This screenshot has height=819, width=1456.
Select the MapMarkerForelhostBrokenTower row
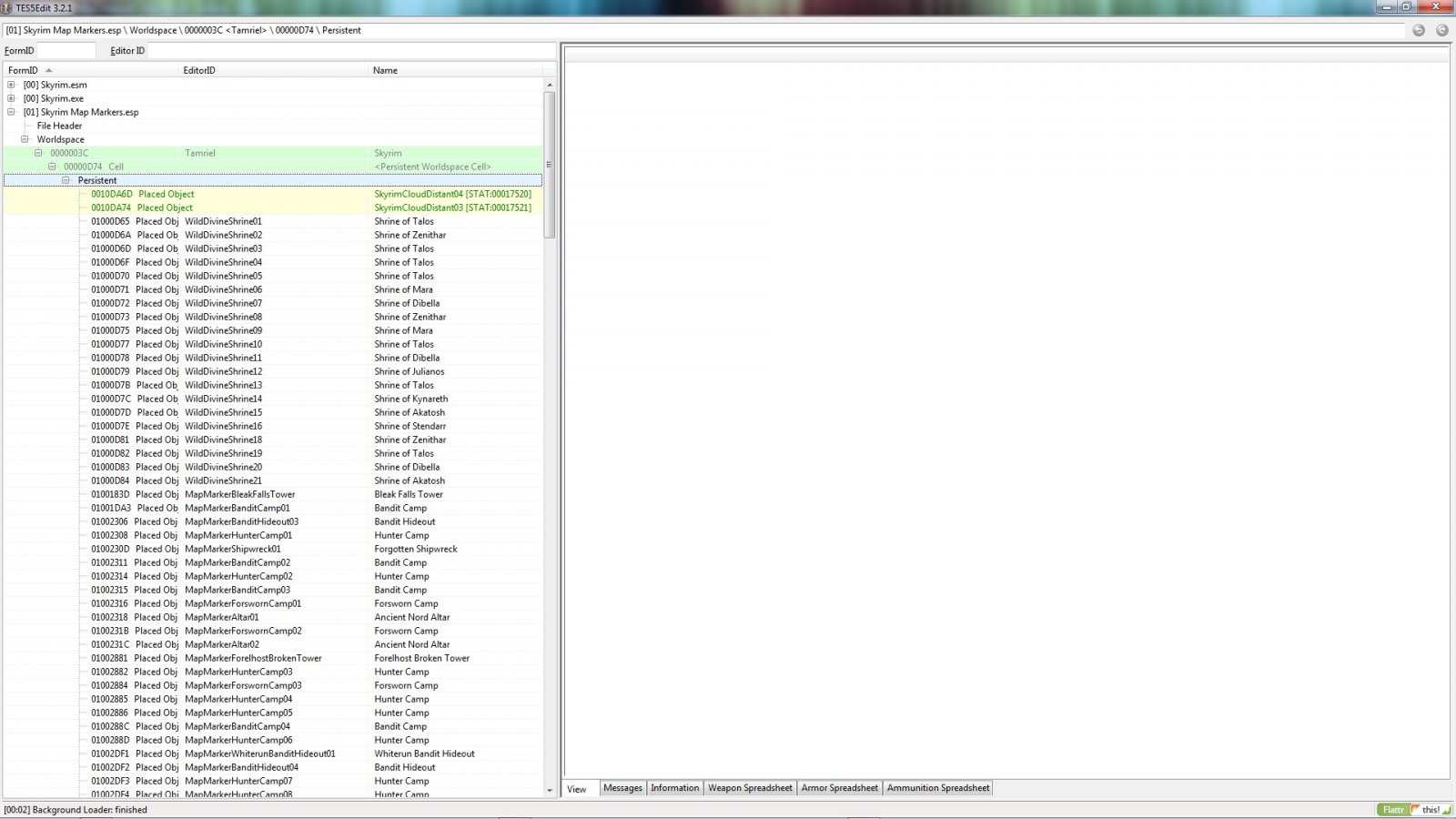point(273,658)
